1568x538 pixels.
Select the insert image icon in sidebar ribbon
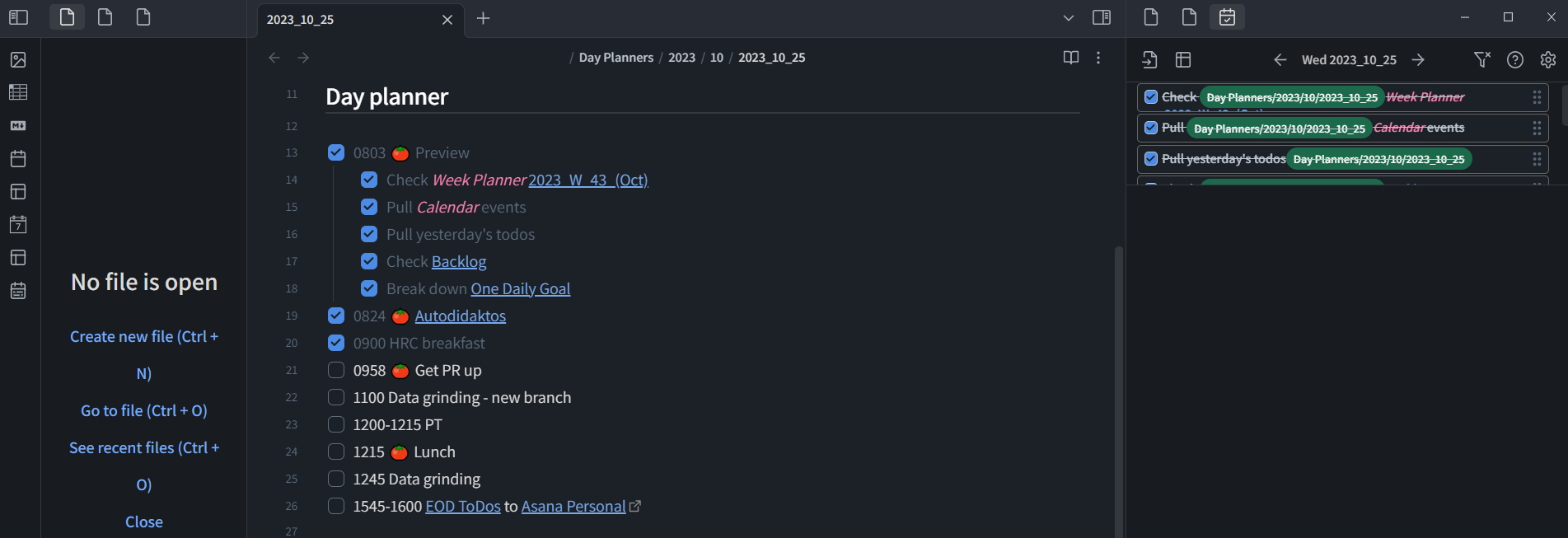click(x=18, y=59)
